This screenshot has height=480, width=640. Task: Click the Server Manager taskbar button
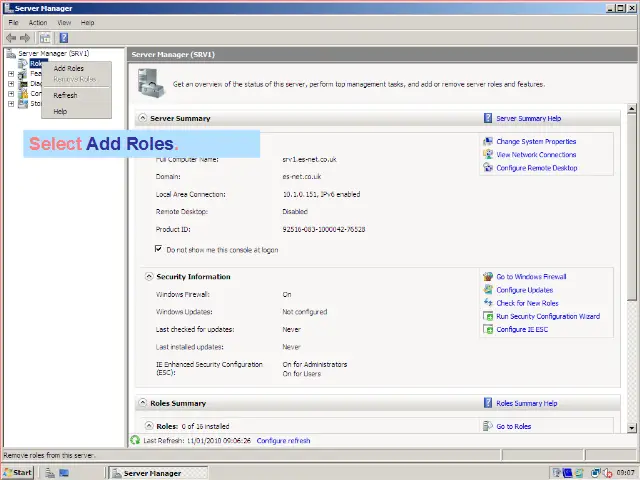coord(158,473)
